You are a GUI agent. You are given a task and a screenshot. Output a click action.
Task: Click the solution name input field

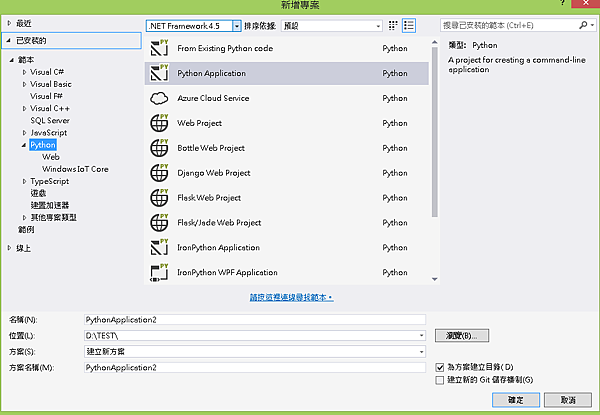tap(255, 368)
